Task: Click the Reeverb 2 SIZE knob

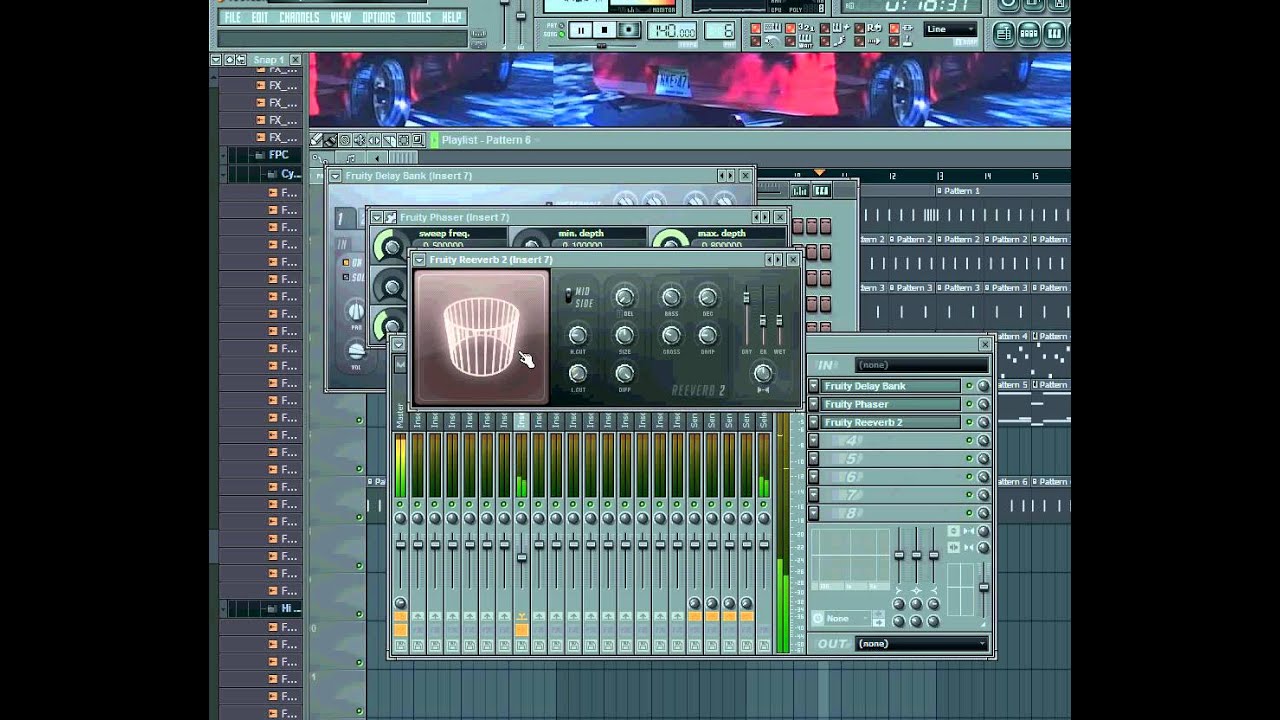Action: 625,335
